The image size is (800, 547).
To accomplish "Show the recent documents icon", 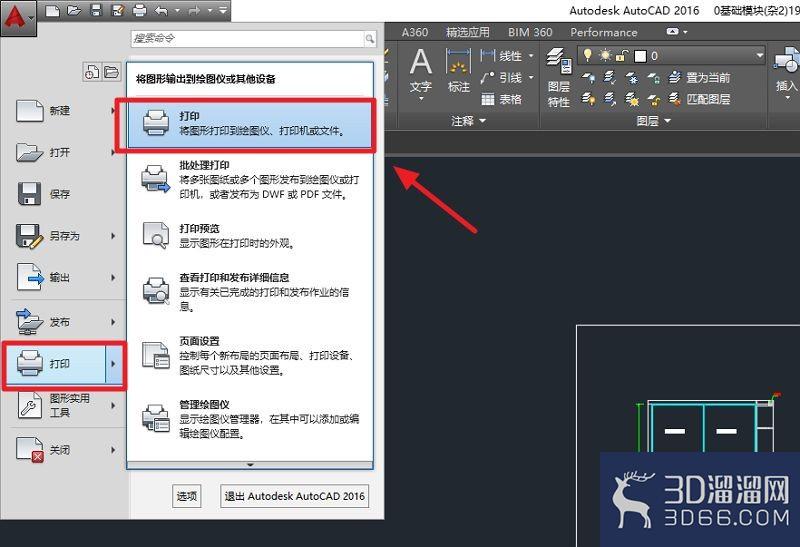I will coord(92,72).
